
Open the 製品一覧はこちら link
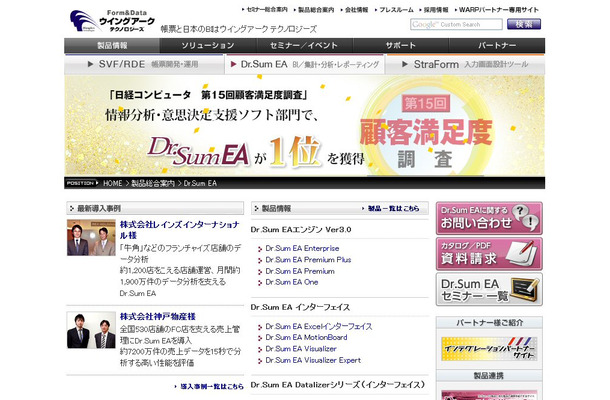pos(393,209)
